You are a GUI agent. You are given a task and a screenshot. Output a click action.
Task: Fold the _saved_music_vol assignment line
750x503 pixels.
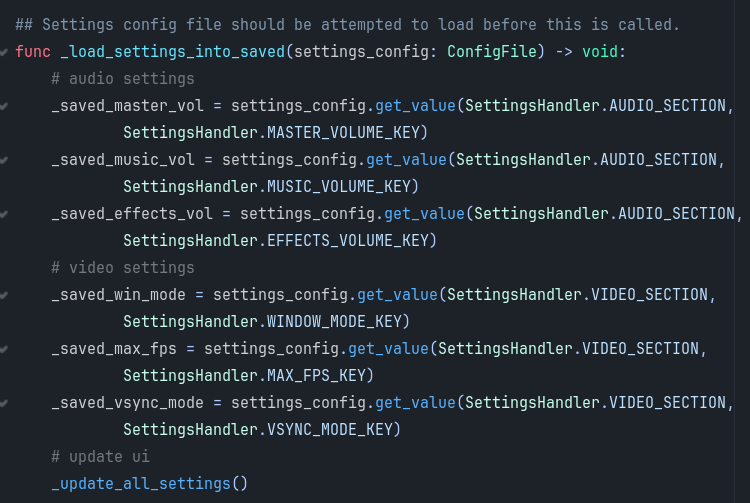(x=3, y=160)
